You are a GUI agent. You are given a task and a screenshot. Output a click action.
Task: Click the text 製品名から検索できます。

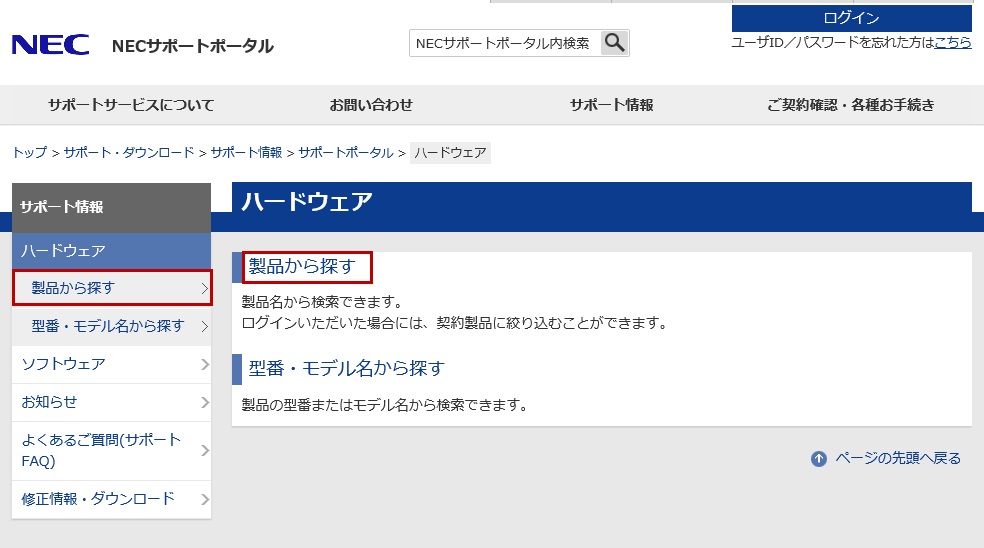pos(322,303)
